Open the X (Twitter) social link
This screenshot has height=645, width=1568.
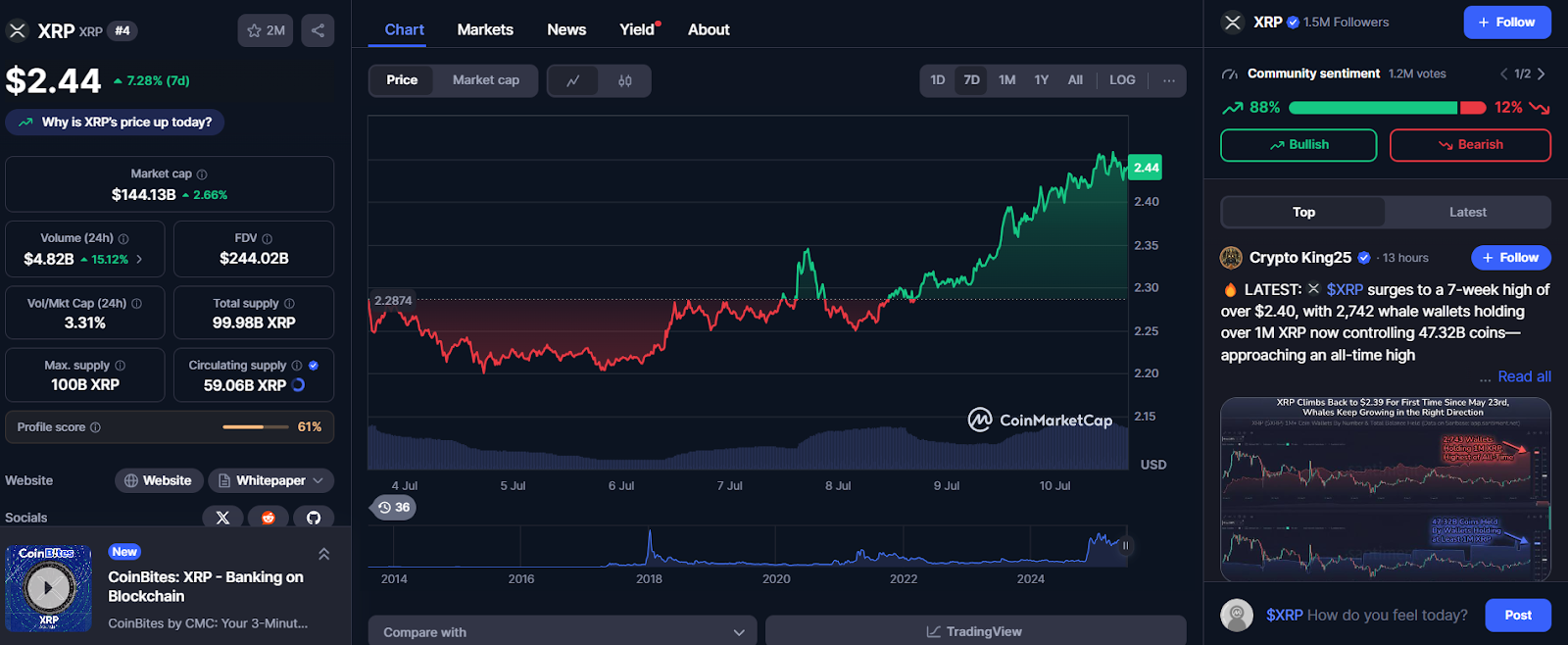[222, 518]
